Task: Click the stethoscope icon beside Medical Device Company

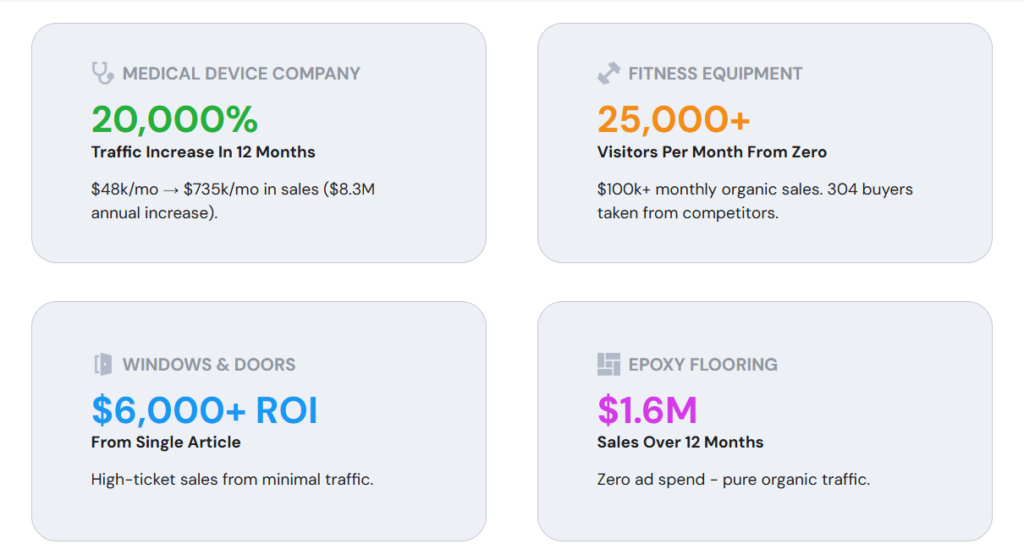Action: click(103, 73)
